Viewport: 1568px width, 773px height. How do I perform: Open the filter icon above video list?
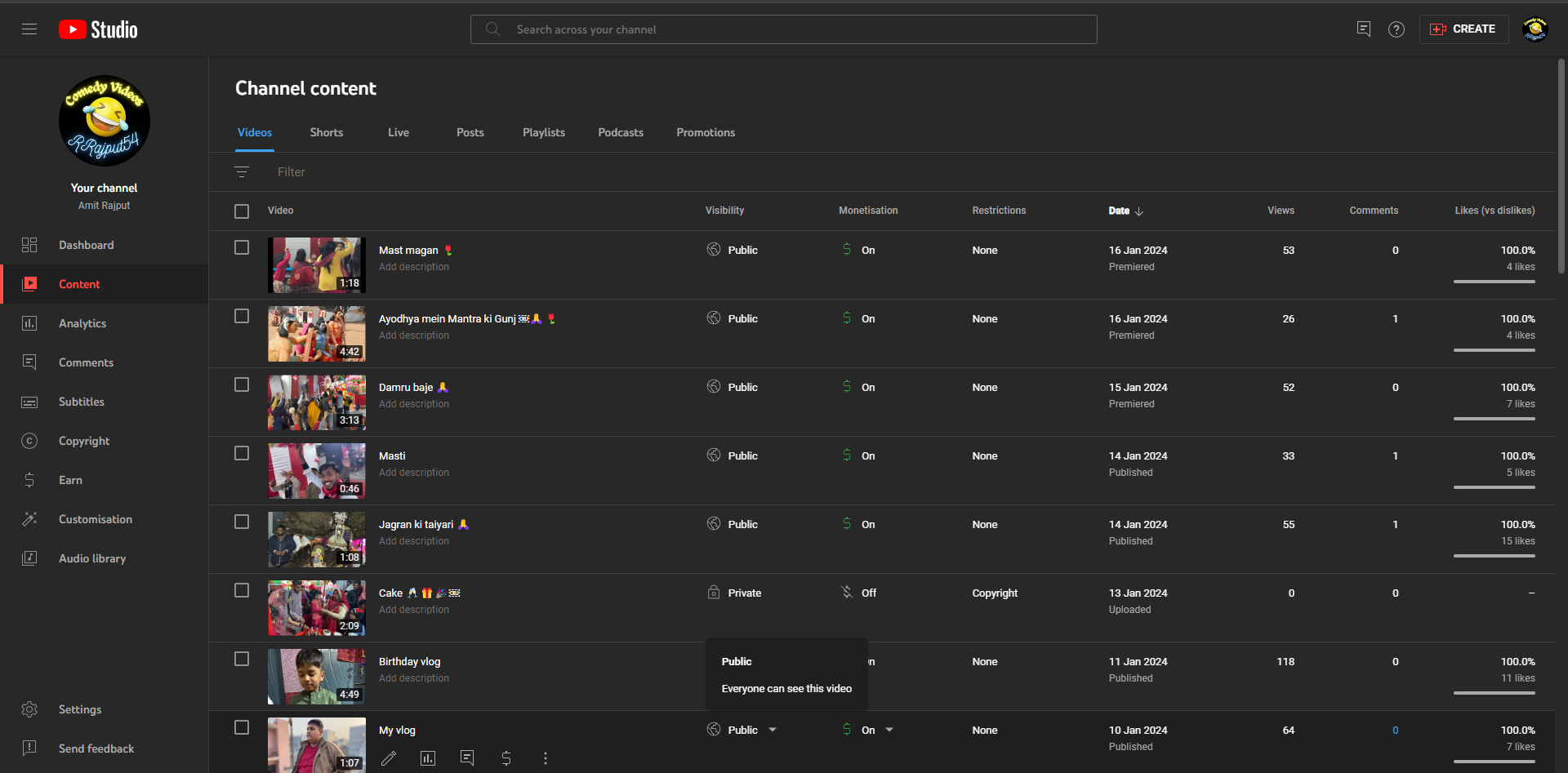point(242,172)
